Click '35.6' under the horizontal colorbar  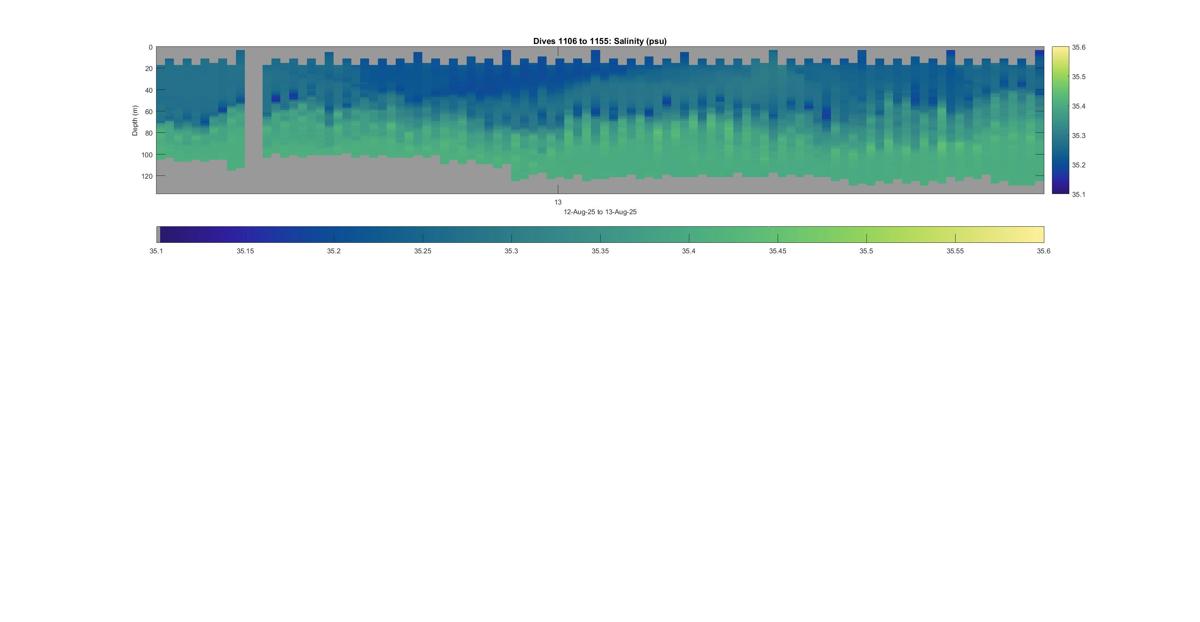coord(1044,252)
